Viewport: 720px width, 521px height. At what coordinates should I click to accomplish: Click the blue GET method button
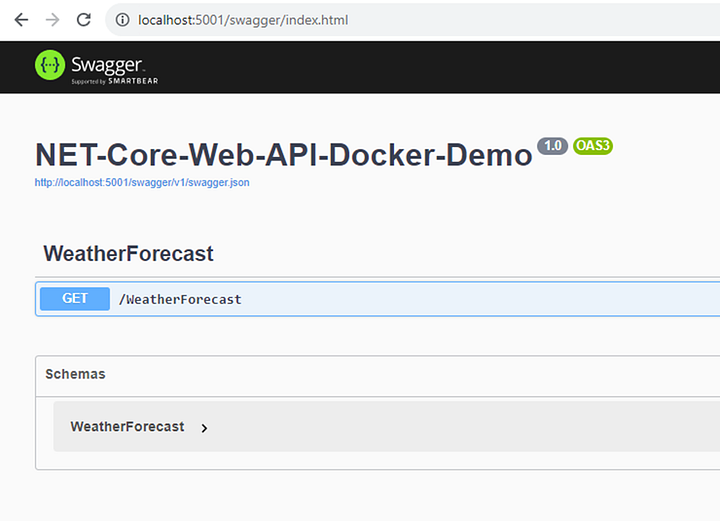coord(75,299)
